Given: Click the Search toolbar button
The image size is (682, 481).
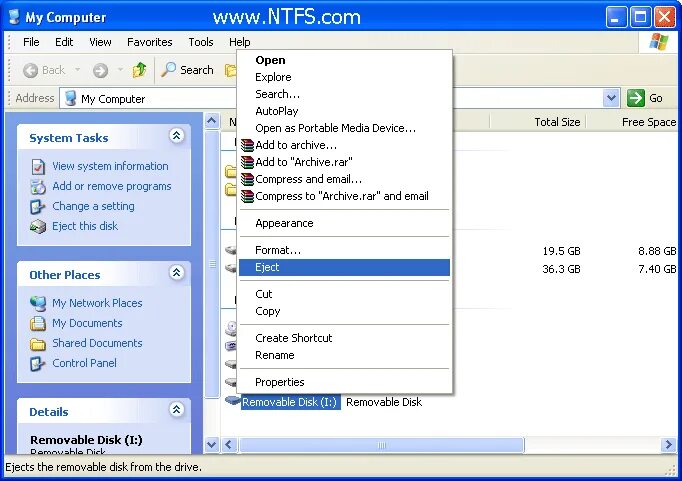Looking at the screenshot, I should click(187, 70).
